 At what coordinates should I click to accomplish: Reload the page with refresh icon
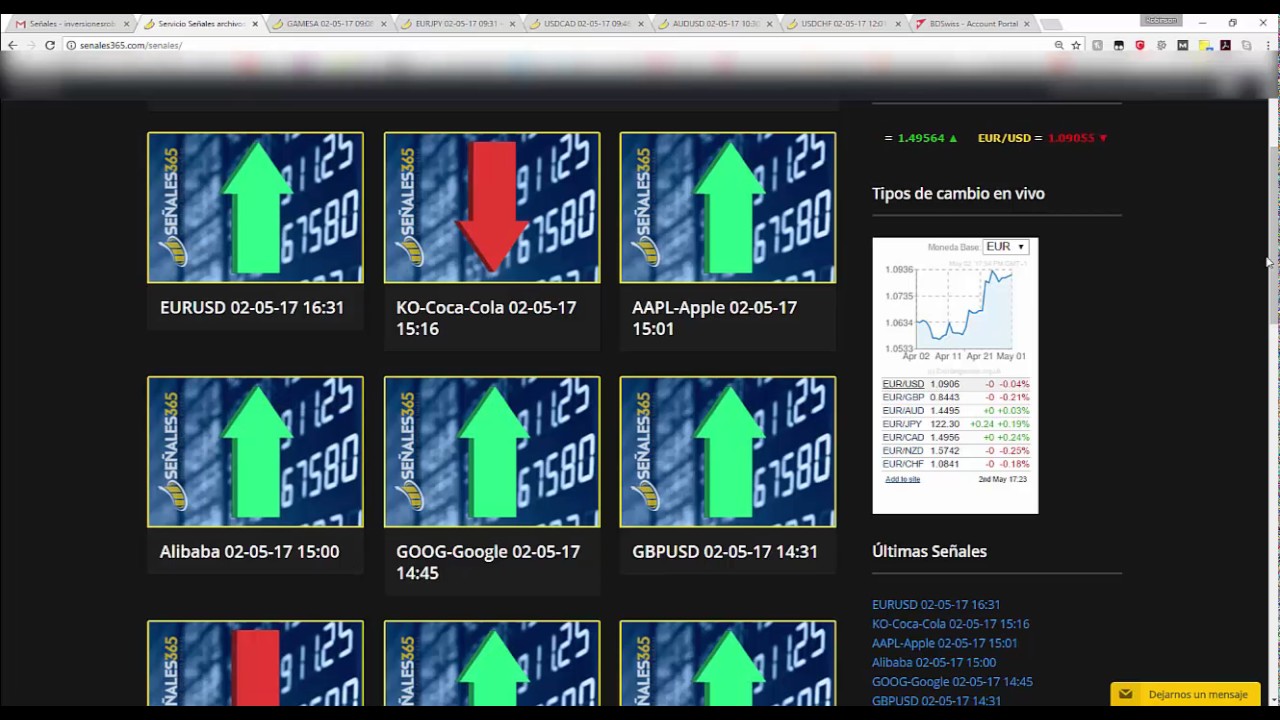tap(50, 45)
